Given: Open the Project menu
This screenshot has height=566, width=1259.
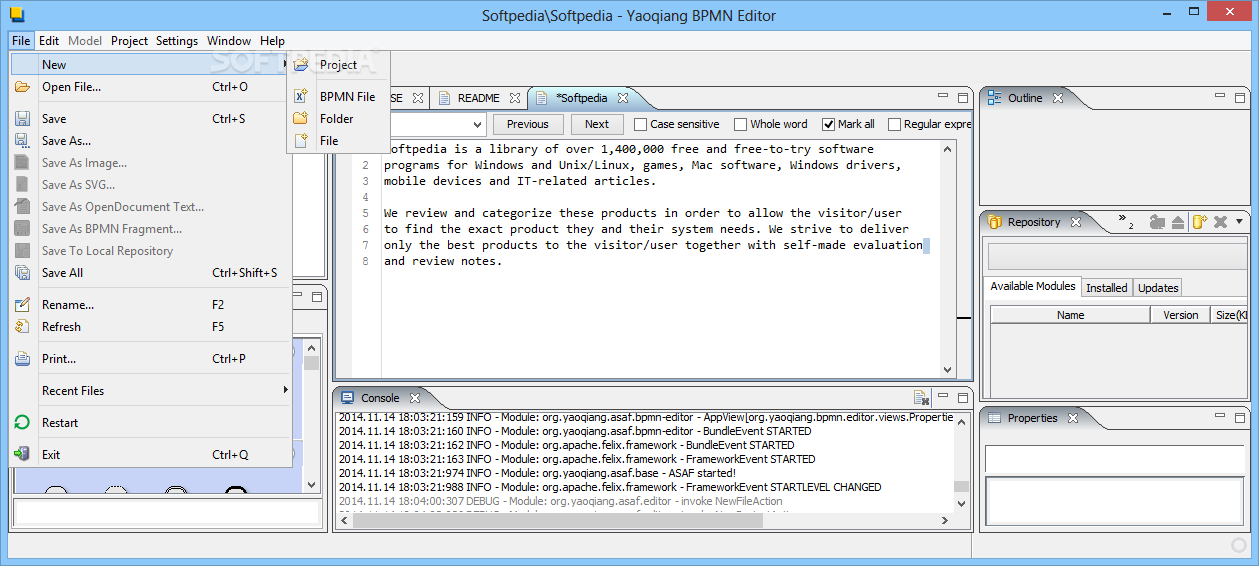Looking at the screenshot, I should click(x=129, y=41).
